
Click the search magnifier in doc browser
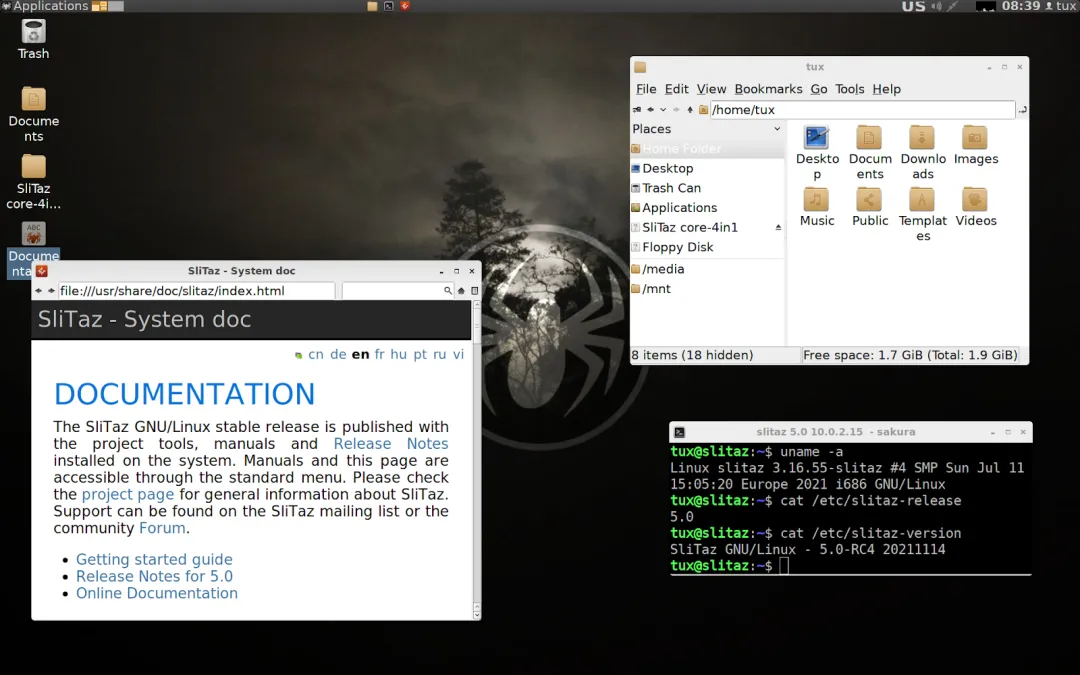point(448,291)
